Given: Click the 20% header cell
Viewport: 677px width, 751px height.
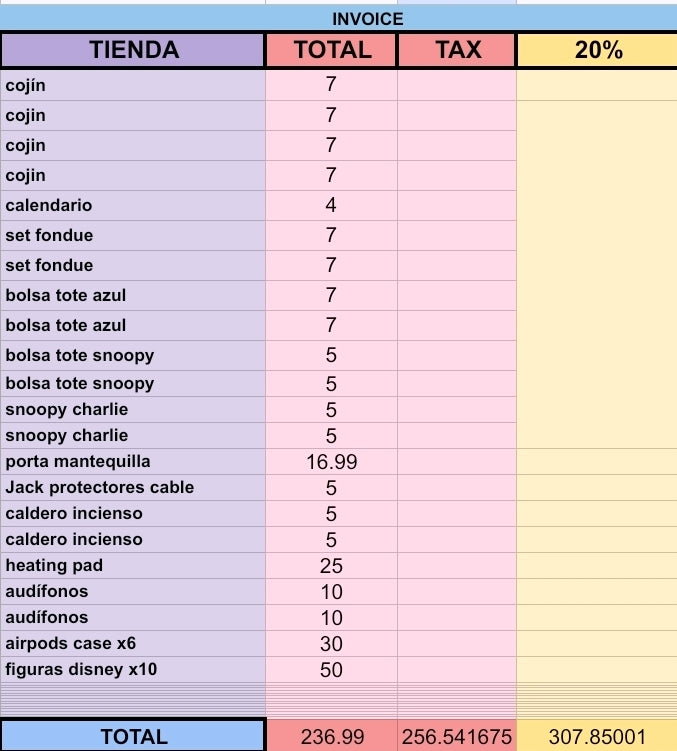Looking at the screenshot, I should click(x=597, y=50).
